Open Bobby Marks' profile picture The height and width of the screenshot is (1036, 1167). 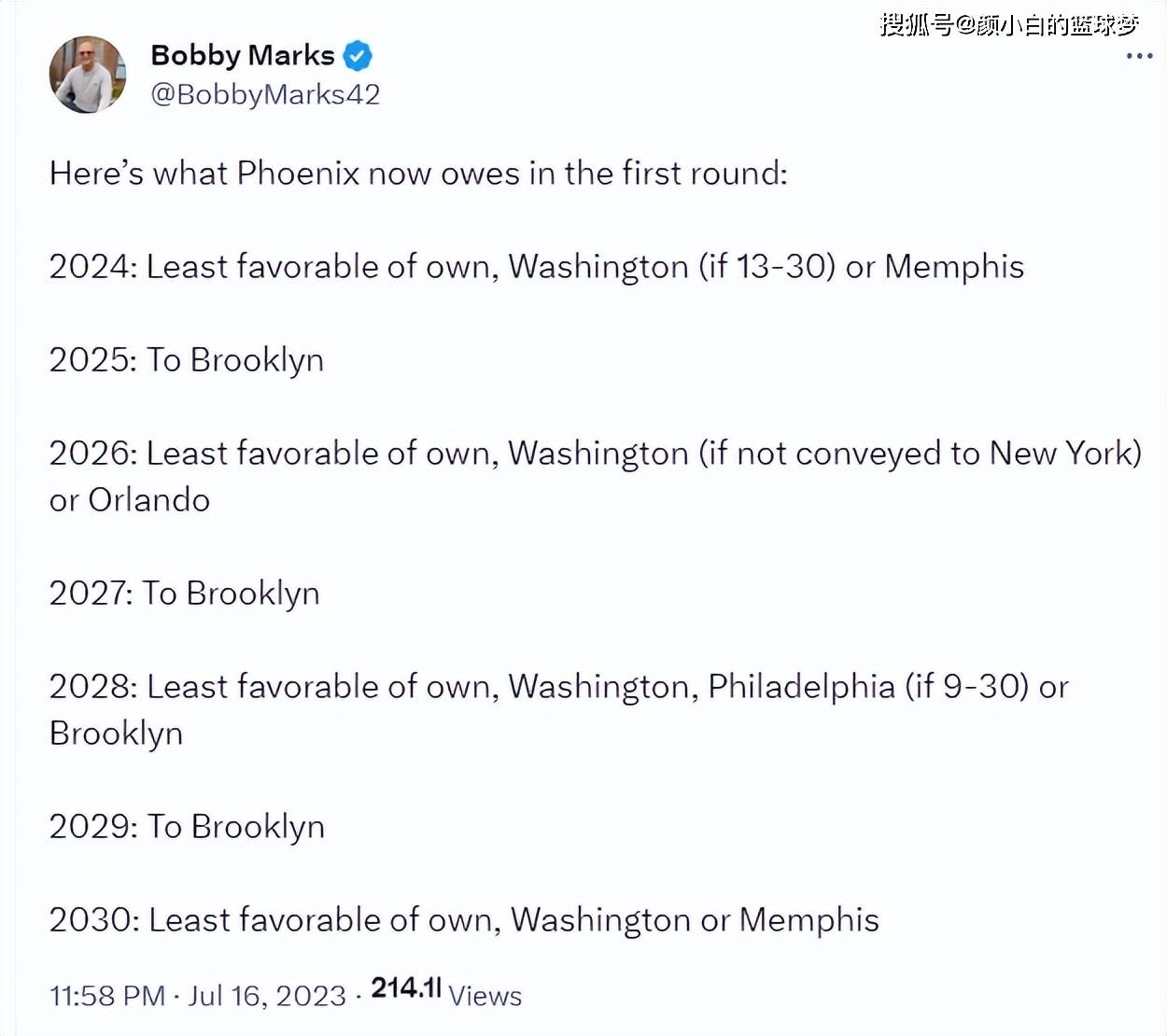[88, 75]
